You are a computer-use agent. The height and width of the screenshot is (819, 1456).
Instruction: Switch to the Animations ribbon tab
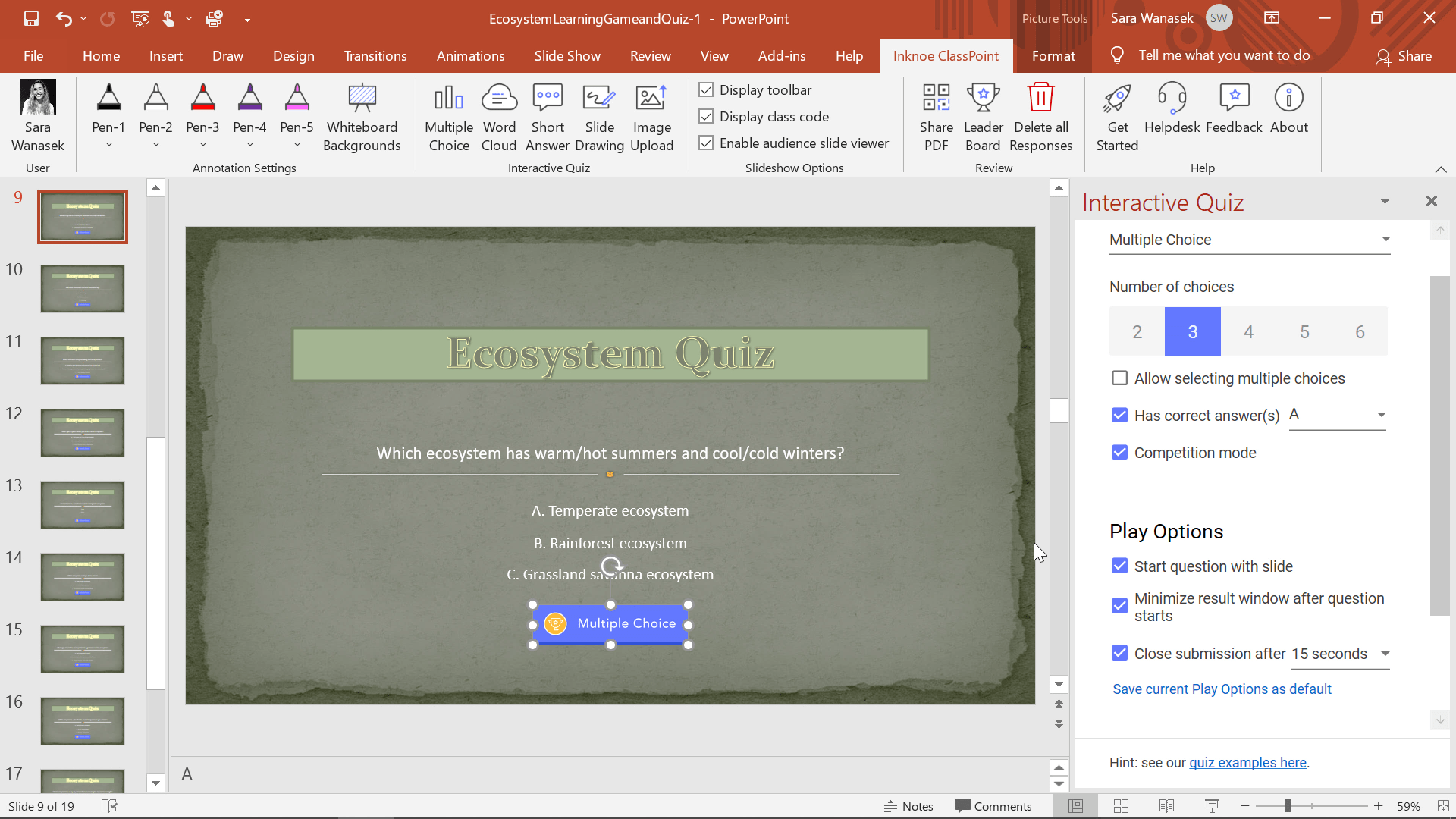[471, 55]
